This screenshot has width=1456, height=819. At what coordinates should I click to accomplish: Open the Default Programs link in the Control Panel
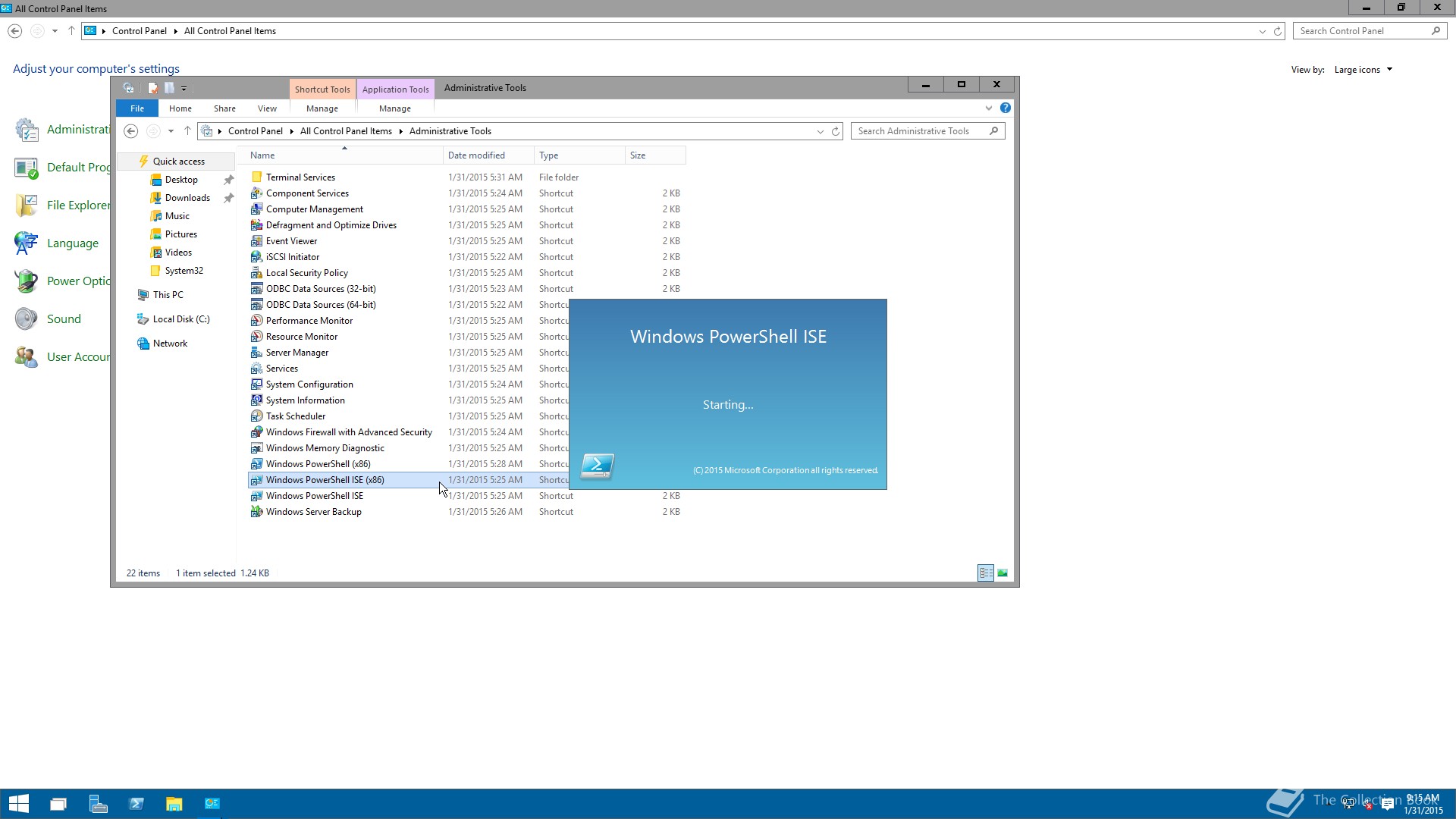[x=79, y=168]
